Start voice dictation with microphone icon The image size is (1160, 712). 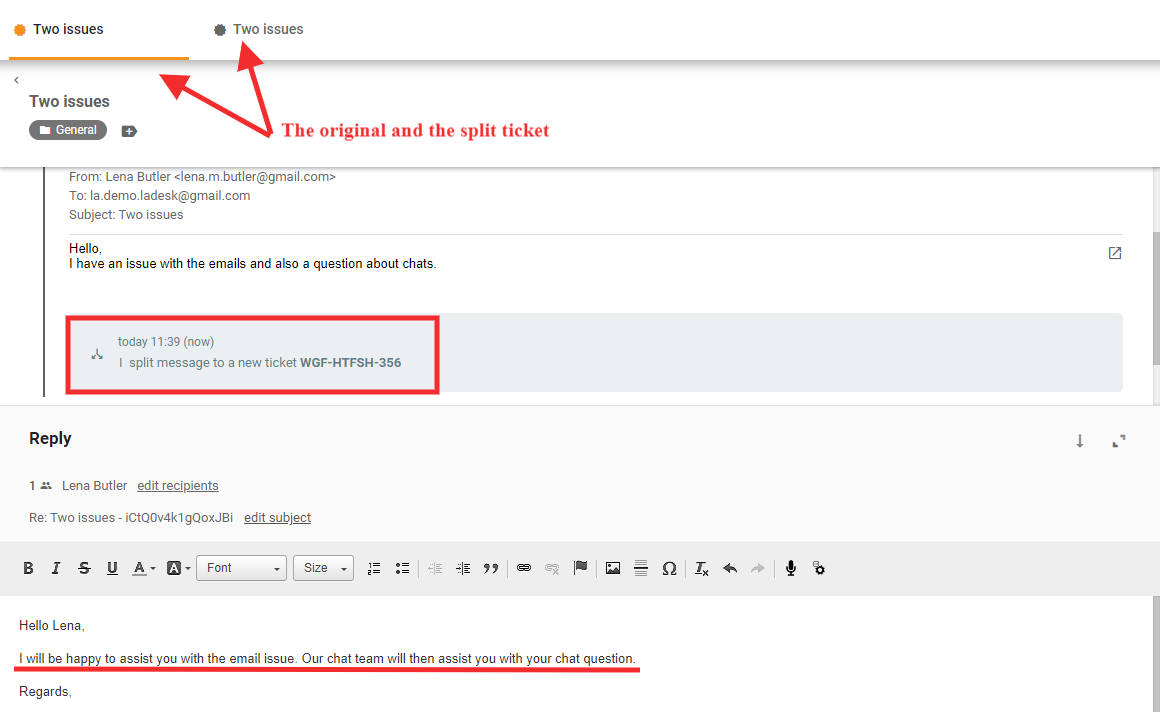[790, 568]
